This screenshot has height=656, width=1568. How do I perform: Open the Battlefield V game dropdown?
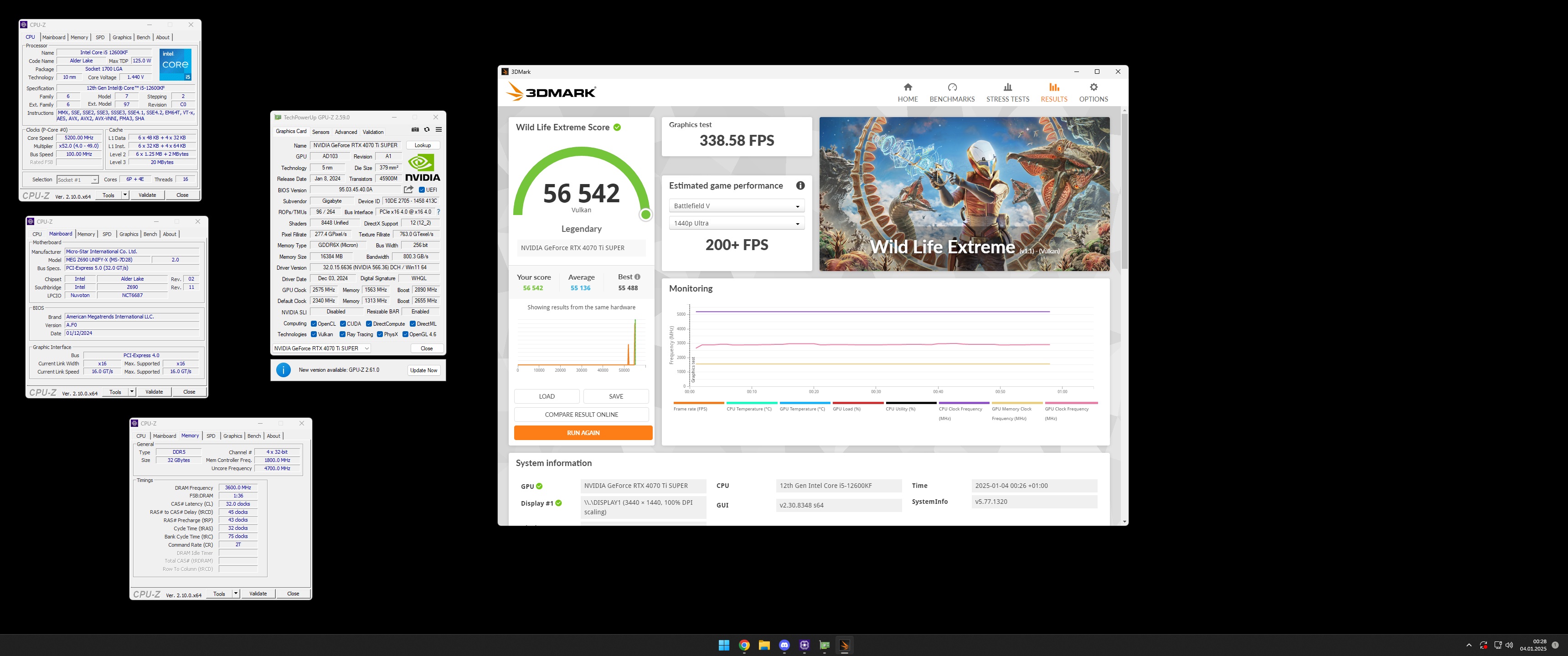click(737, 206)
